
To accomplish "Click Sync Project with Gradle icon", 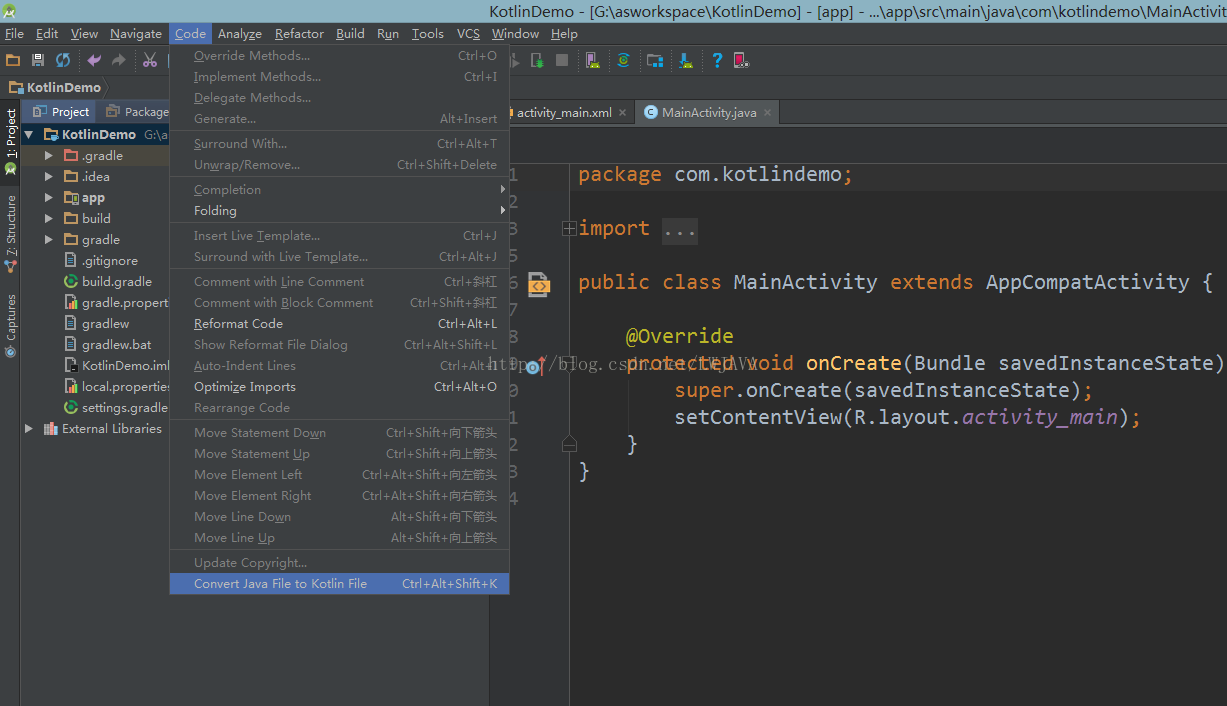I will coord(623,61).
